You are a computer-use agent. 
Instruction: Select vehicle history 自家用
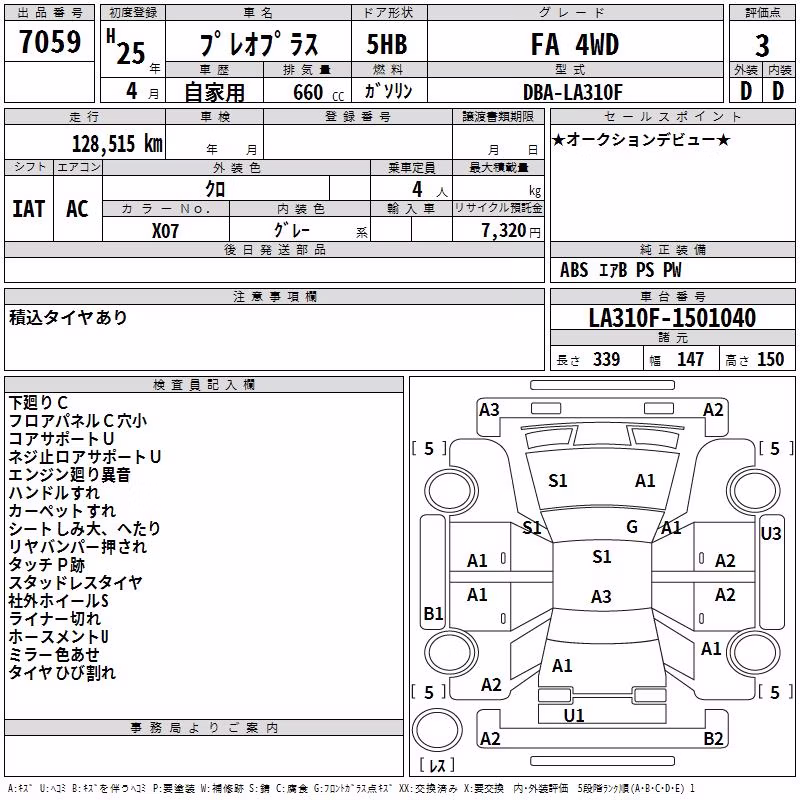click(214, 92)
